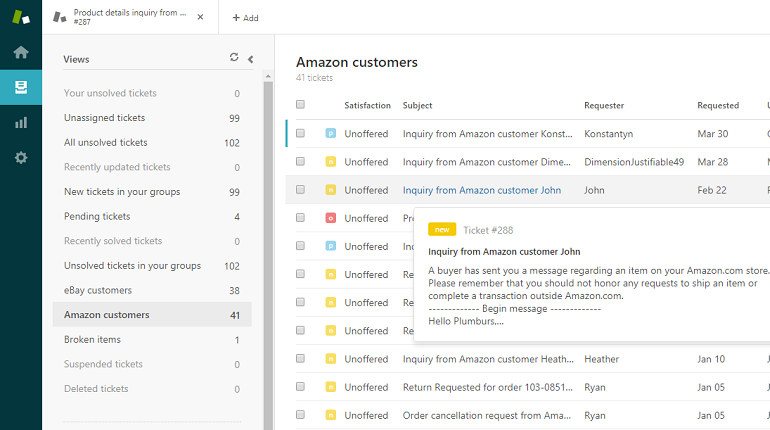
Task: Check the select-all tickets checkbox in header
Action: click(x=300, y=105)
